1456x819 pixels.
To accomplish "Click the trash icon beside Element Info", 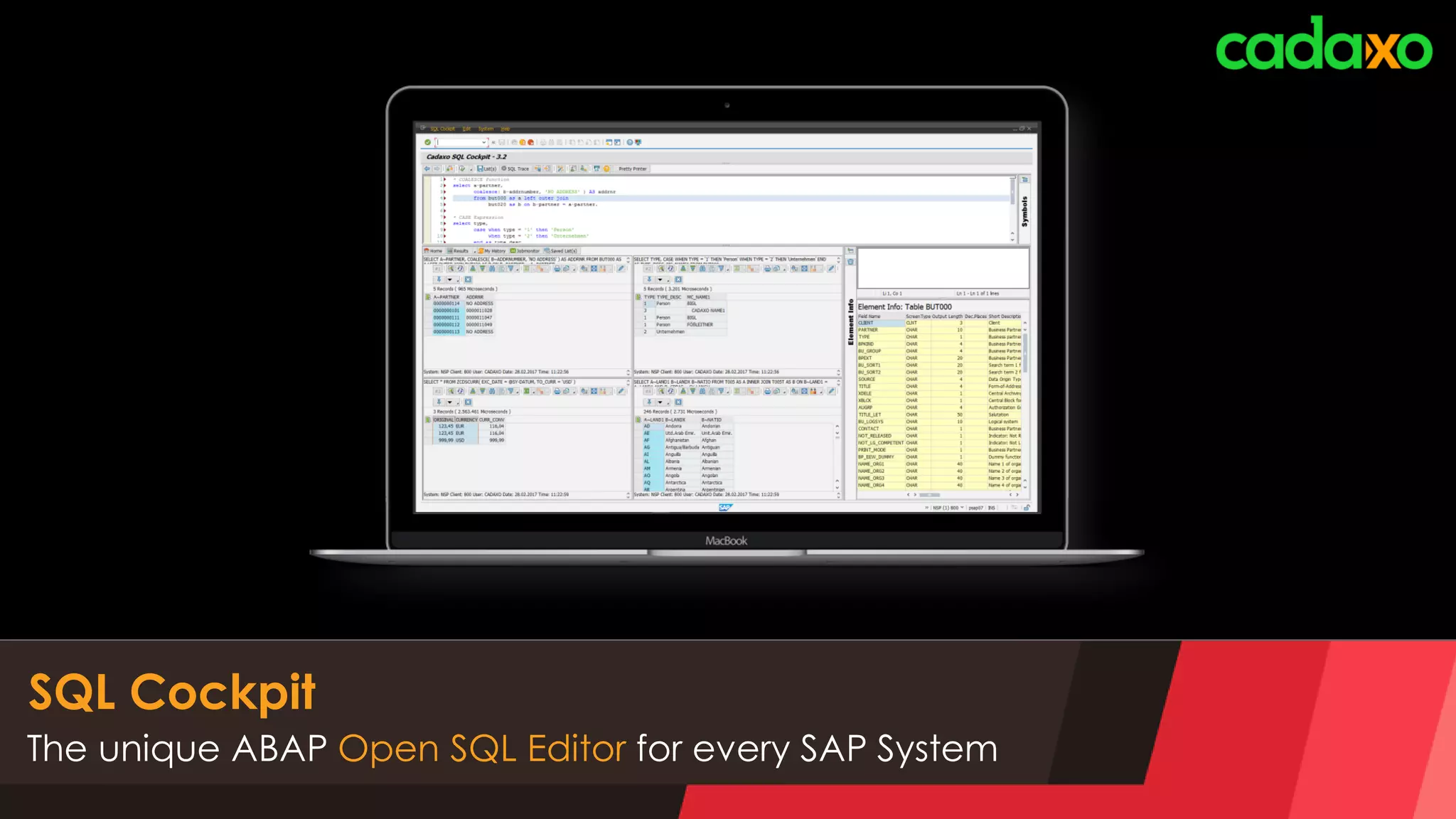I will click(850, 262).
